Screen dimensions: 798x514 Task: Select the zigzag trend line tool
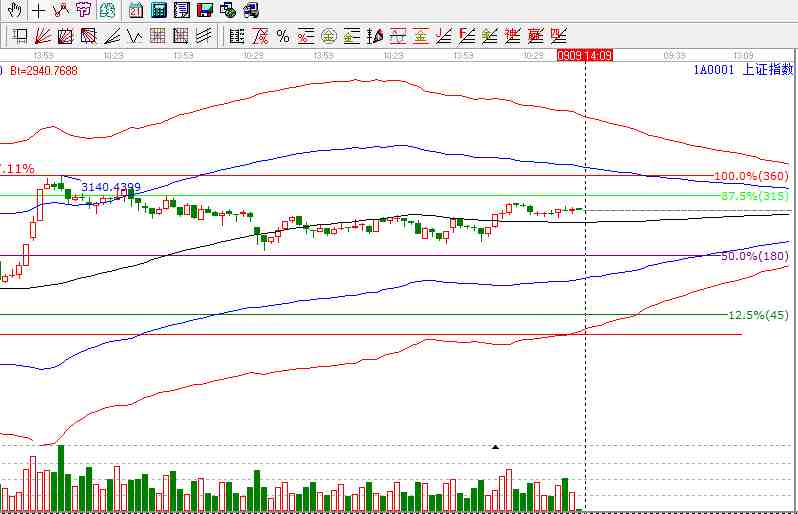(61, 10)
